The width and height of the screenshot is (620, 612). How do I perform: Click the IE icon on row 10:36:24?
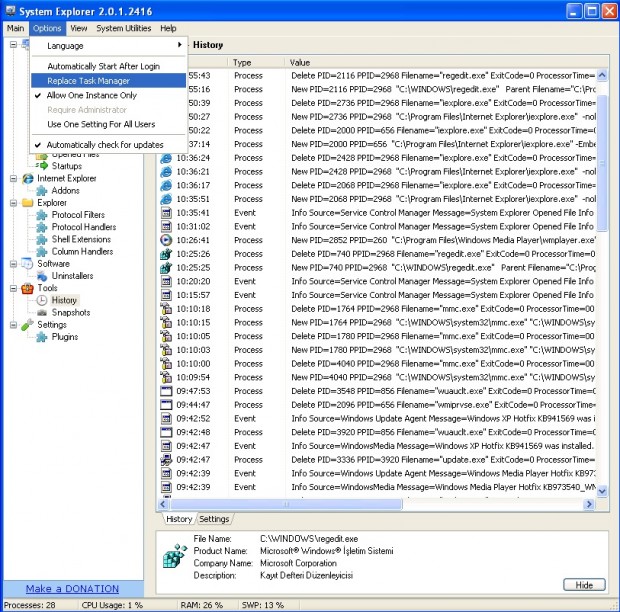tap(166, 158)
